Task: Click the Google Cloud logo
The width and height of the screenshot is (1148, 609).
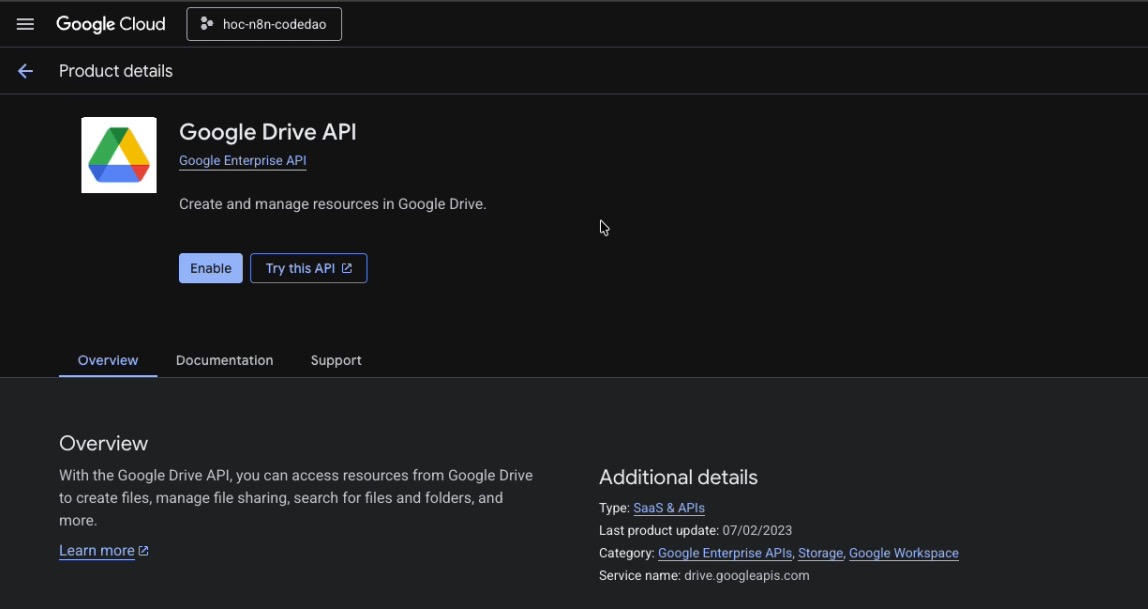Action: pos(111,24)
